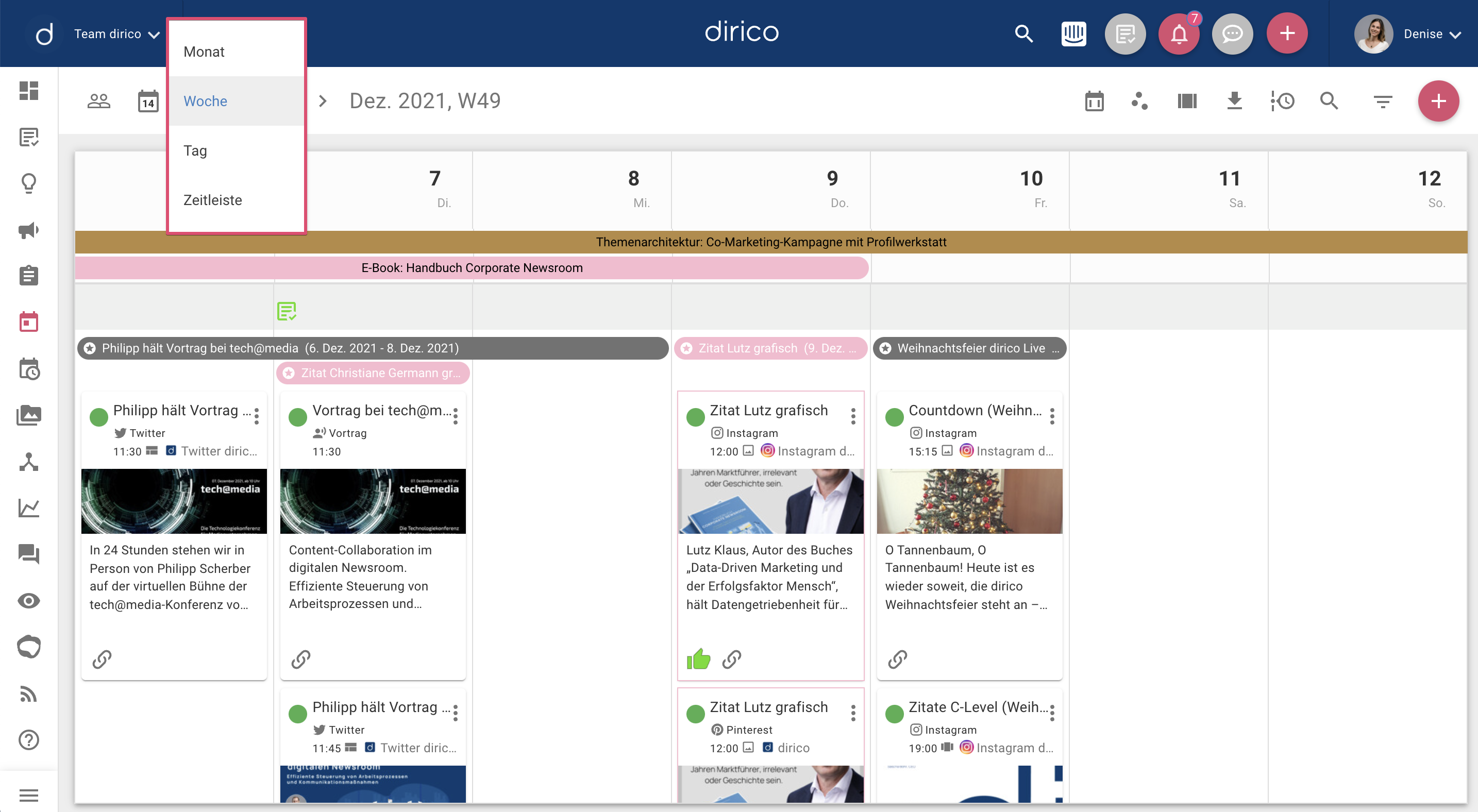Image resolution: width=1478 pixels, height=812 pixels.
Task: Click the download icon in toolbar
Action: click(1235, 101)
